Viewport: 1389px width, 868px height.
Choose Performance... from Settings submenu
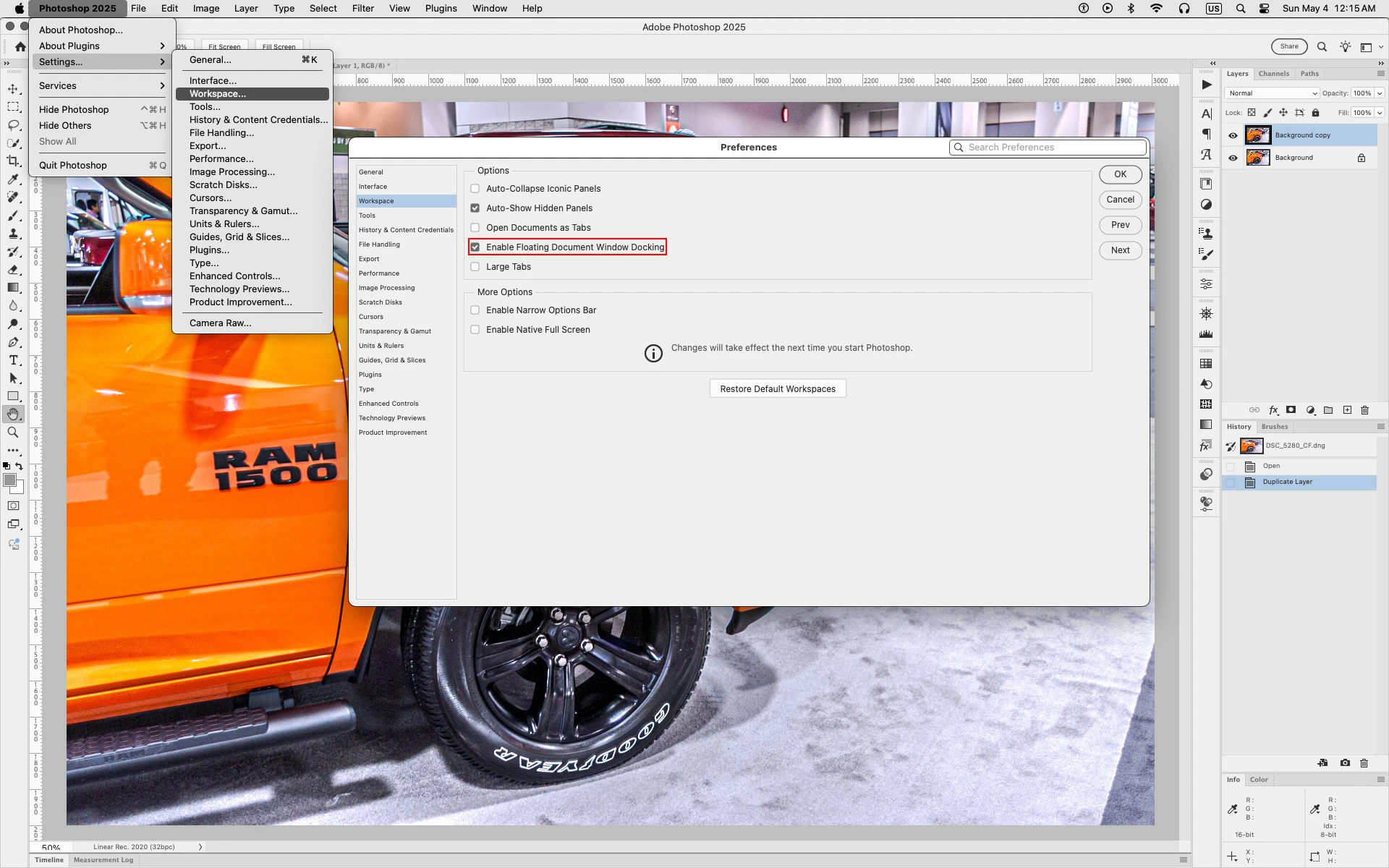[221, 159]
